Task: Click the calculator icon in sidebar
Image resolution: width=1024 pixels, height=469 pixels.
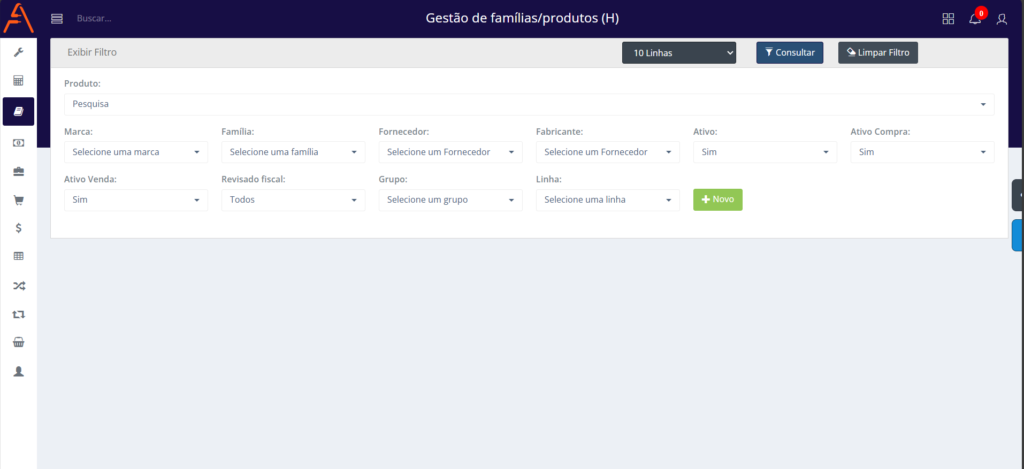Action: [x=18, y=81]
